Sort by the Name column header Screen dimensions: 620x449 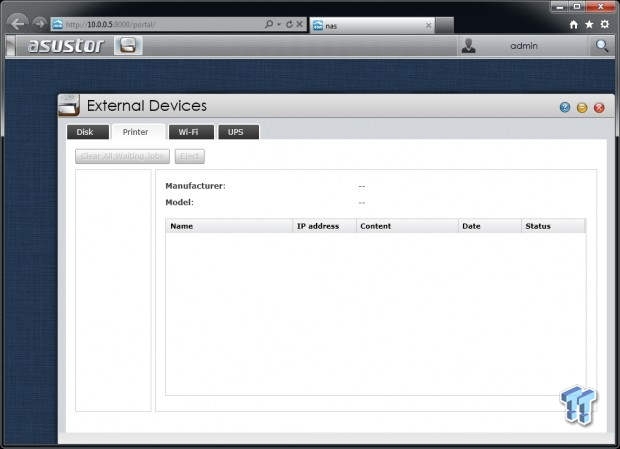click(229, 226)
